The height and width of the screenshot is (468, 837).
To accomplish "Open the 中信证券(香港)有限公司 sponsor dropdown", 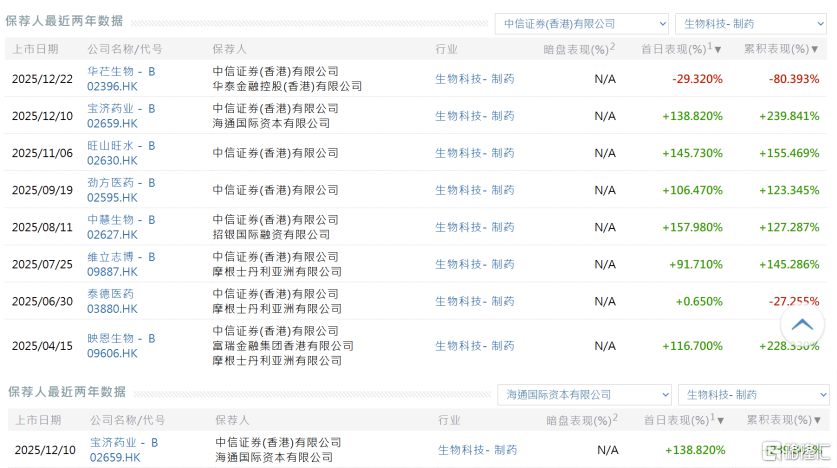I will tap(582, 23).
